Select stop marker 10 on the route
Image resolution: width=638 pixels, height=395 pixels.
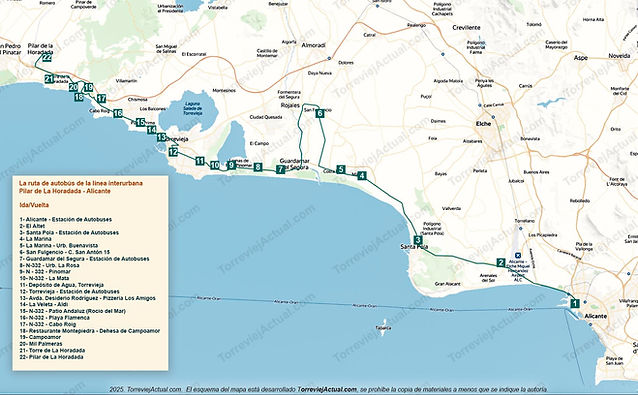pyautogui.click(x=215, y=166)
